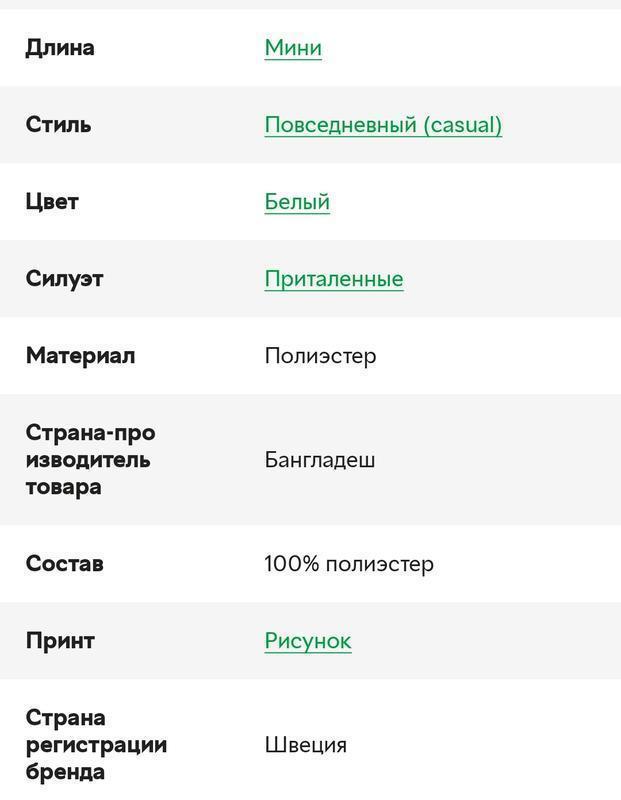
Task: Click the Полиэстер material value
Action: [320, 356]
